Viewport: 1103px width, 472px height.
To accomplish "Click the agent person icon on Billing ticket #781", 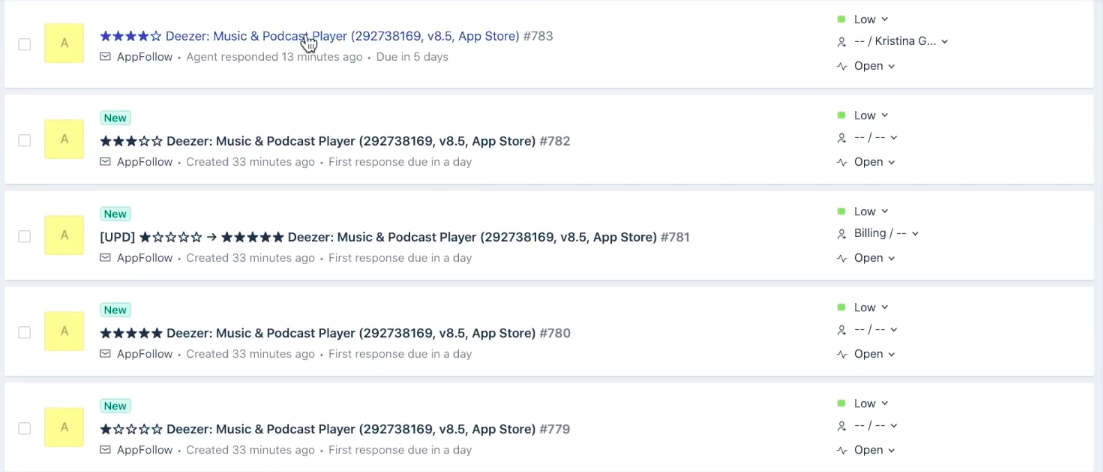I will [841, 234].
